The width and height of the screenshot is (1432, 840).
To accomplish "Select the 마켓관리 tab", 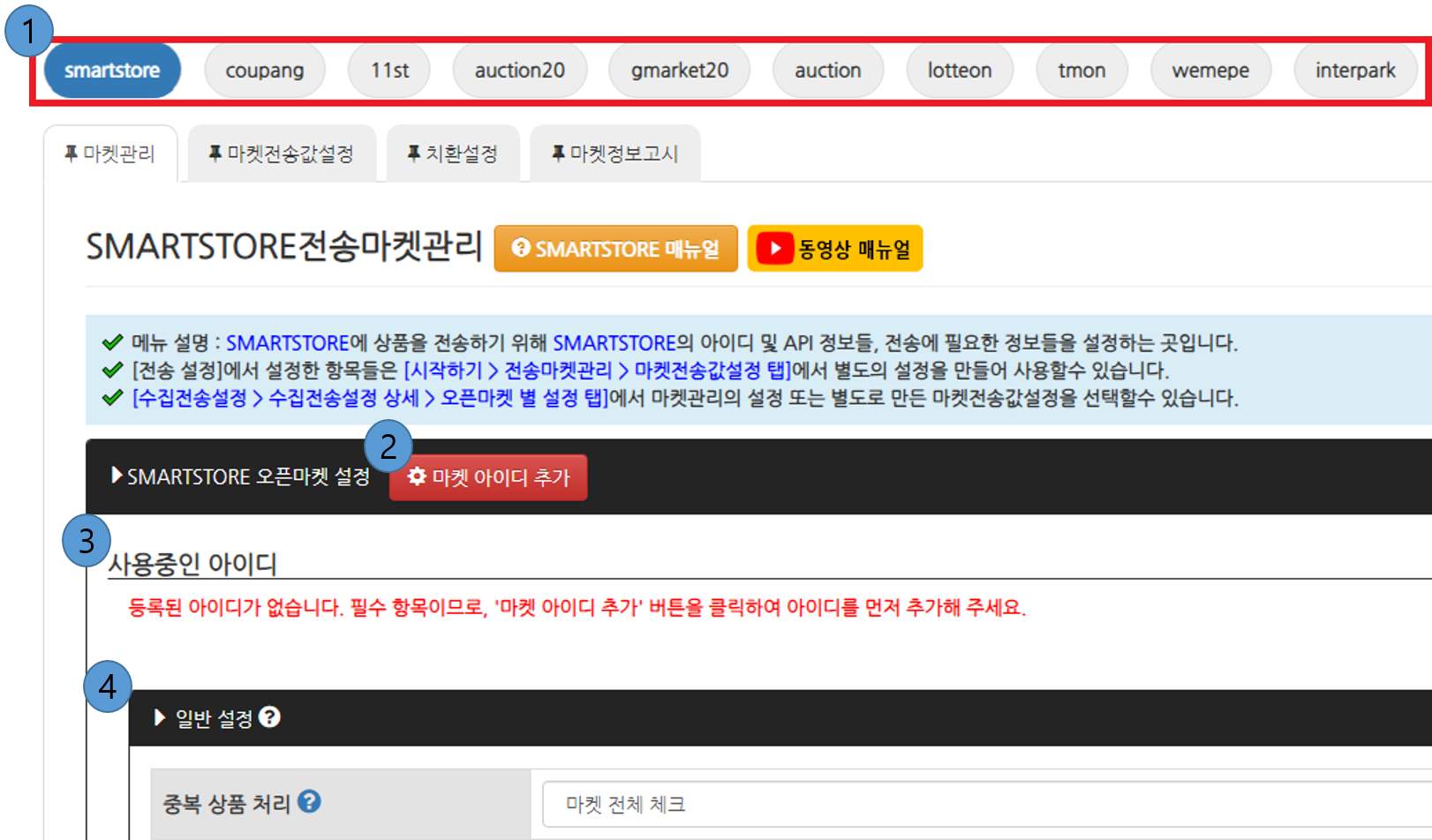I will tap(110, 154).
